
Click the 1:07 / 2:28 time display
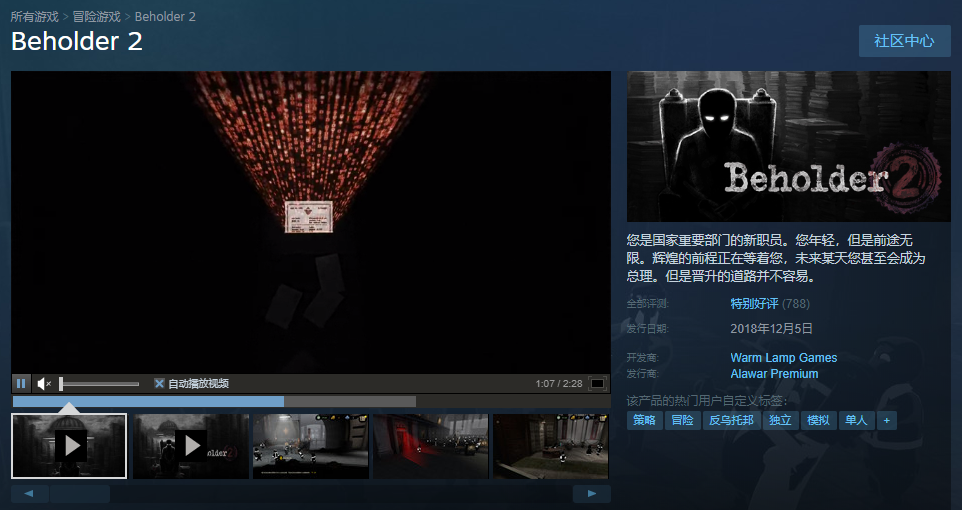[x=559, y=384]
